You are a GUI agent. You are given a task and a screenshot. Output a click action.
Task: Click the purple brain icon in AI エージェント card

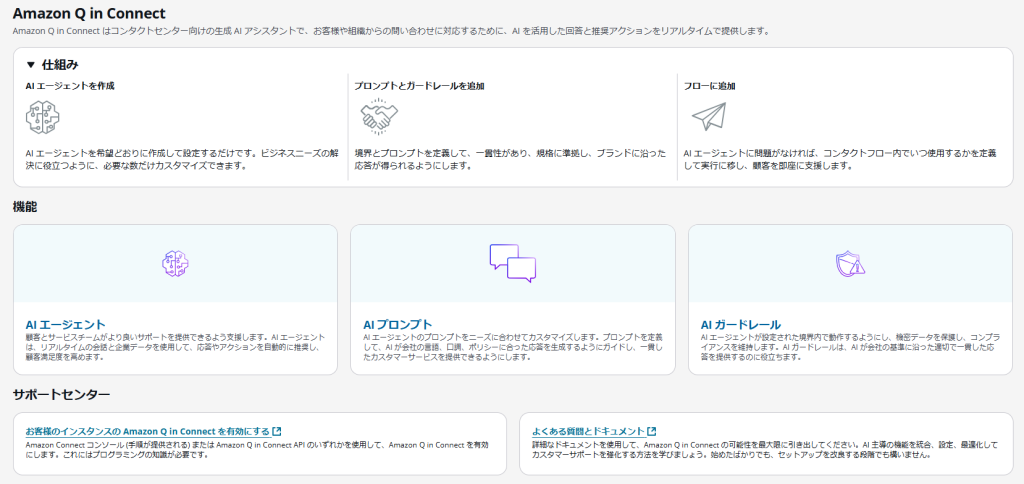pyautogui.click(x=175, y=263)
